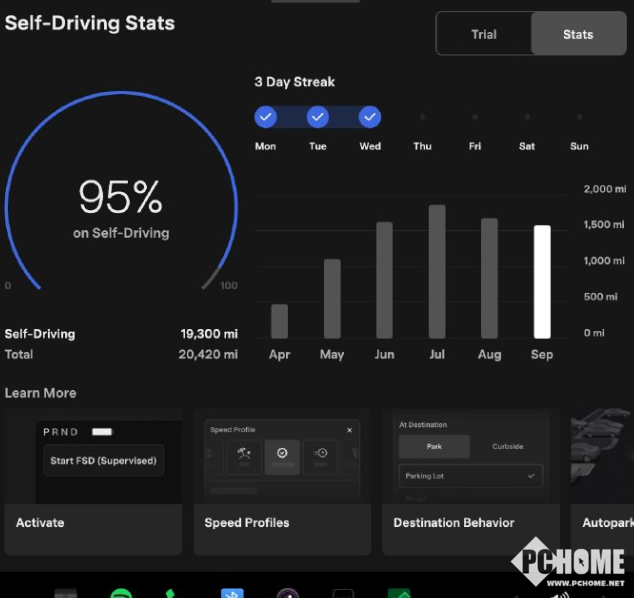This screenshot has height=598, width=634.
Task: Click the Monday streak checkmark
Action: tap(265, 117)
